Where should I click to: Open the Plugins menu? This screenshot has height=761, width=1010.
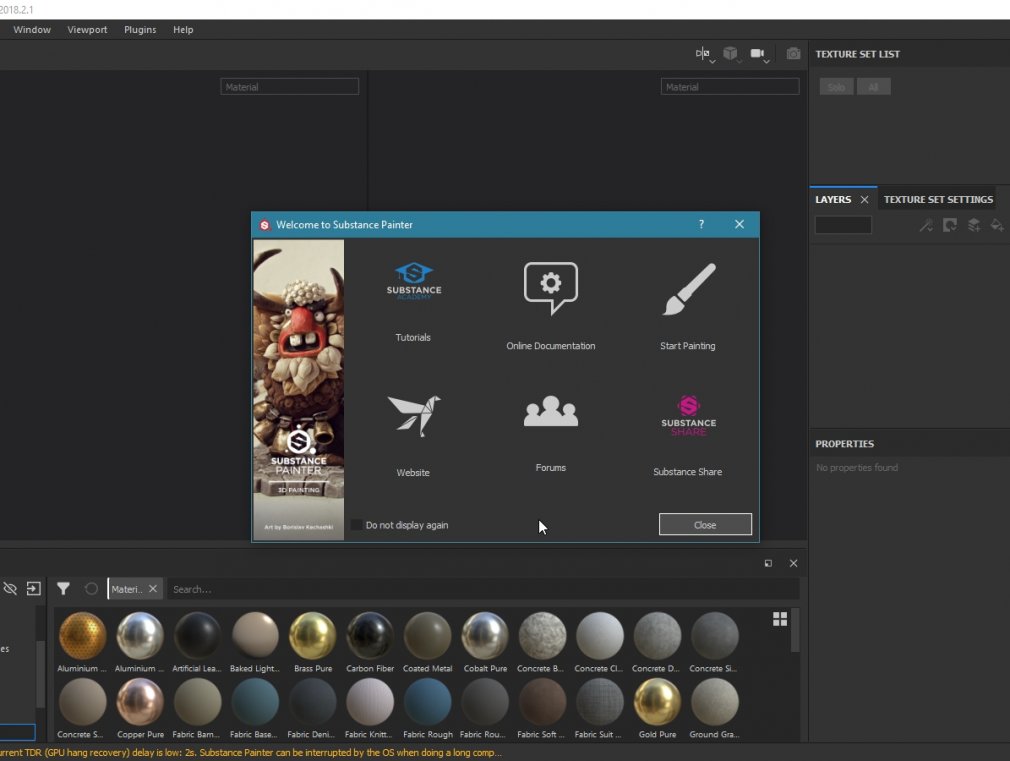pyautogui.click(x=140, y=30)
